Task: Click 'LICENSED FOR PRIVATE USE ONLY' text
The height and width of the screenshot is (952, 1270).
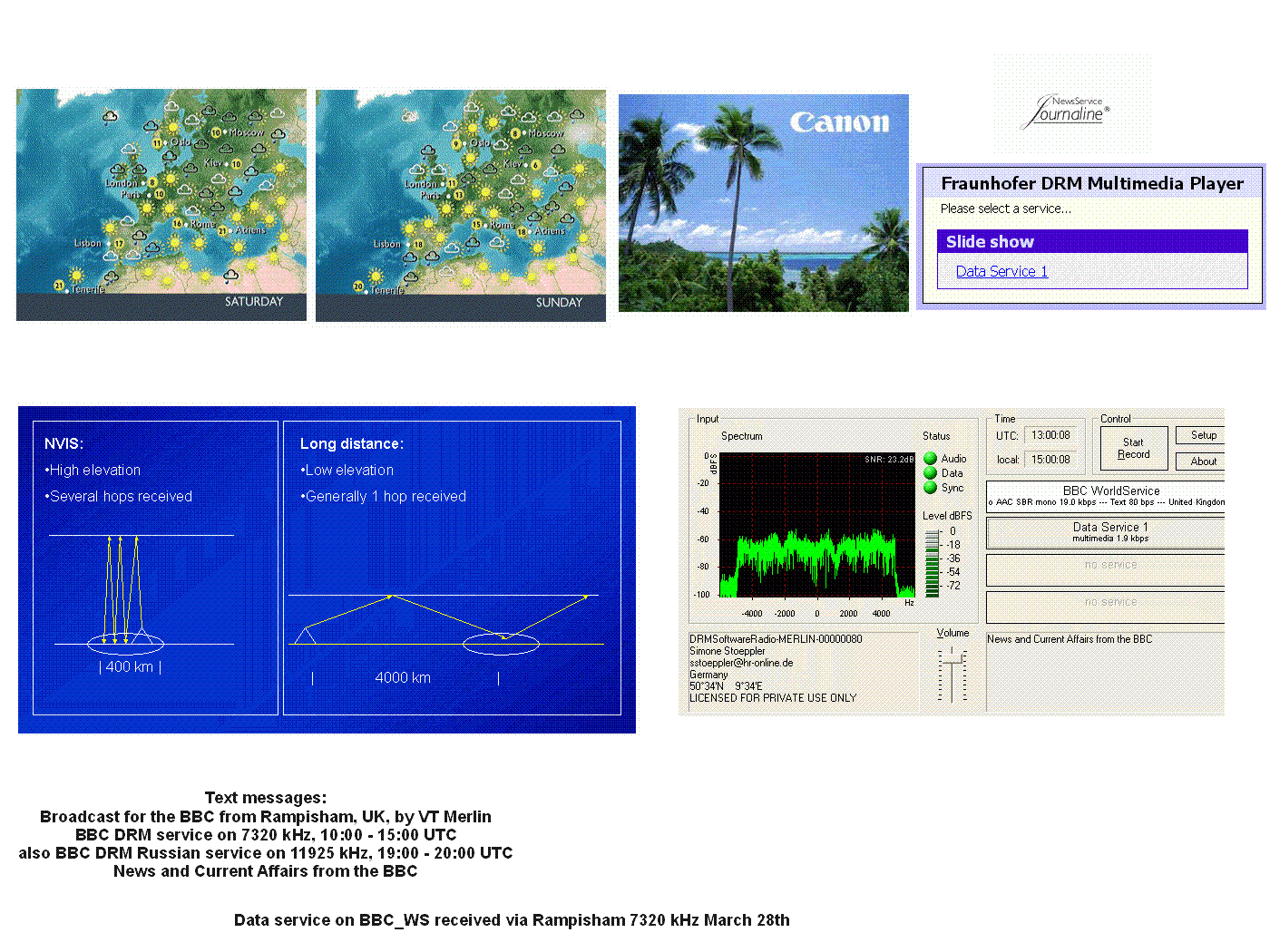Action: click(x=773, y=698)
